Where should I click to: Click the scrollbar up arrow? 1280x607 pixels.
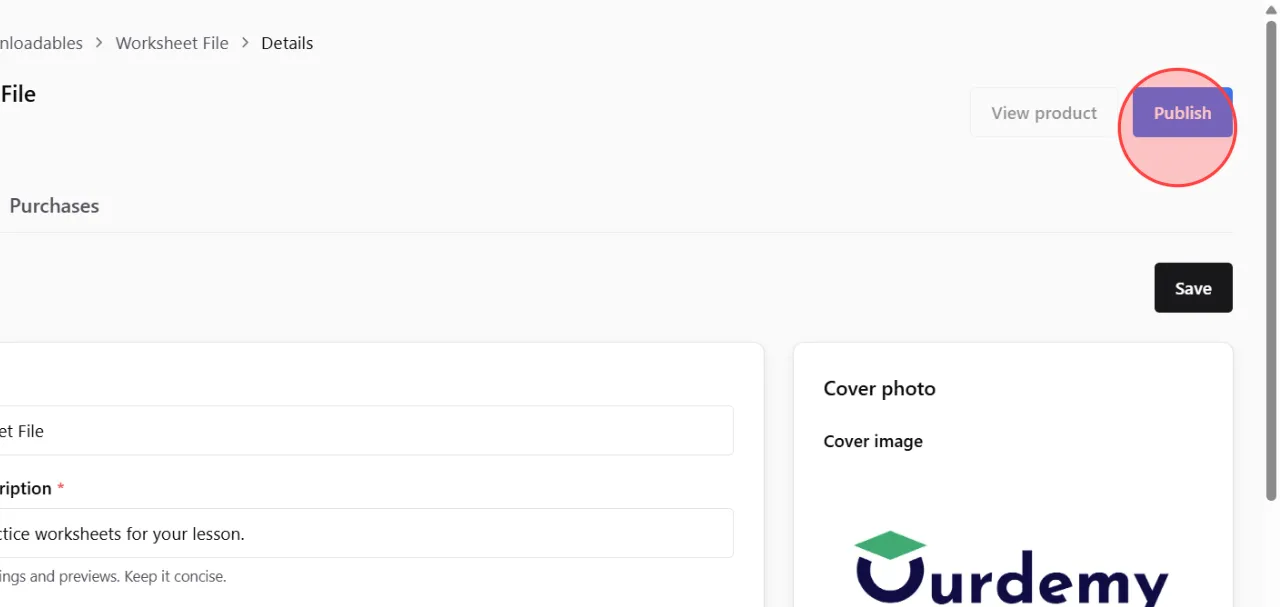coord(1272,9)
